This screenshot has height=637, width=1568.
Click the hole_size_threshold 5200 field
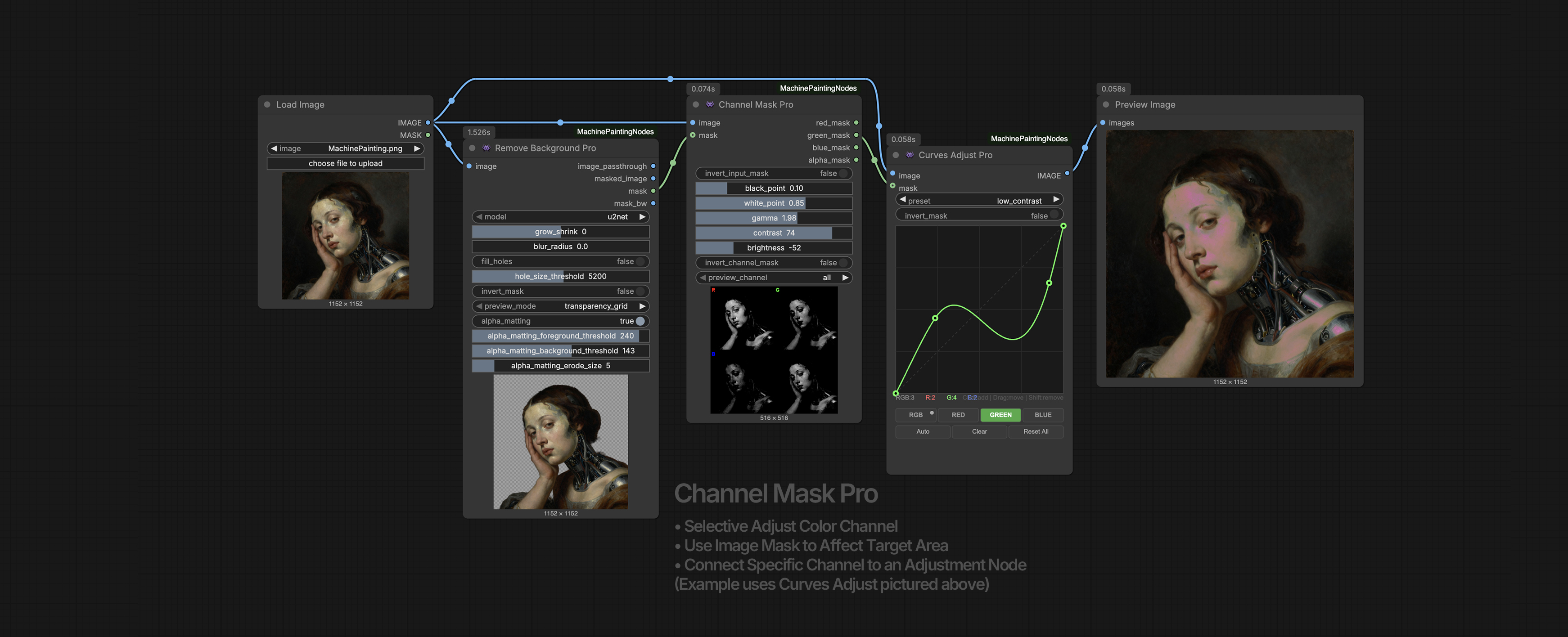pyautogui.click(x=561, y=276)
